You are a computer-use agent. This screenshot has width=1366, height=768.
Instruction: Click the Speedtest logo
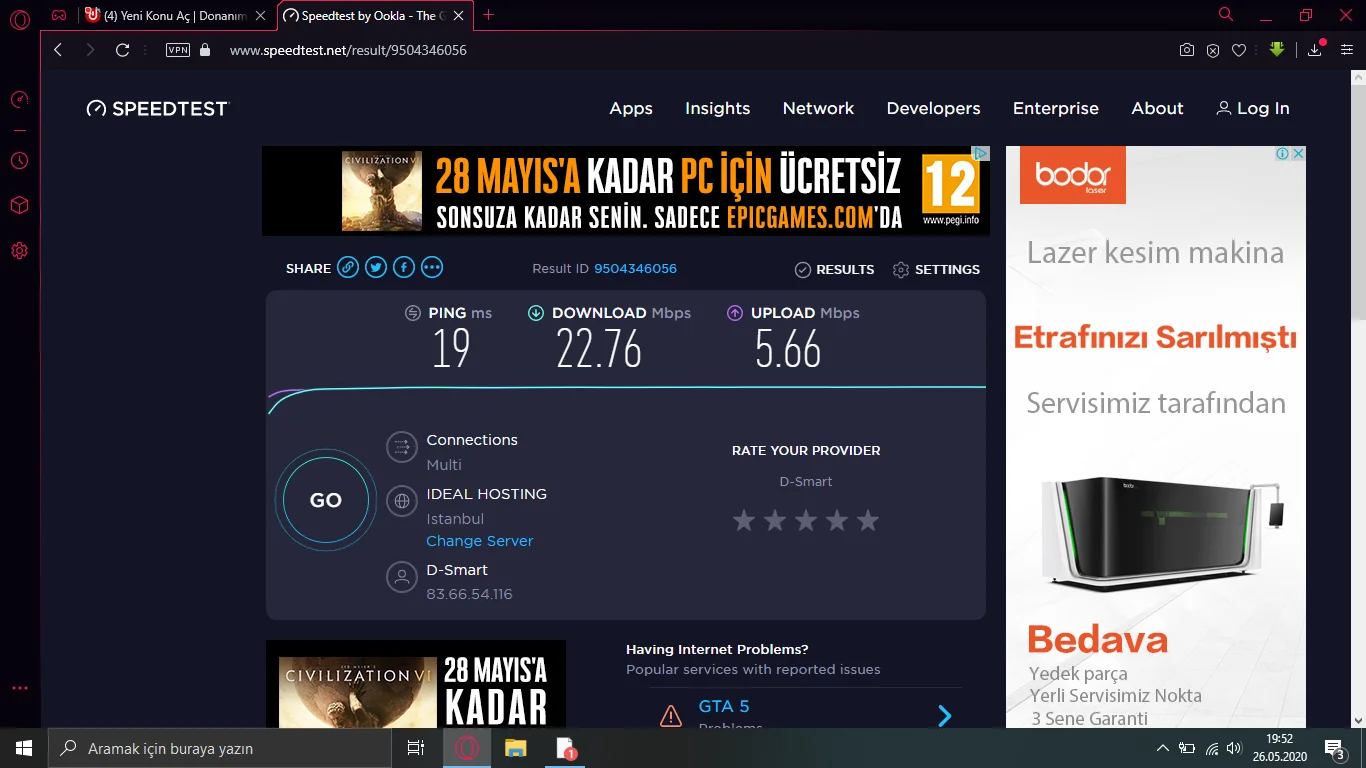click(x=157, y=108)
